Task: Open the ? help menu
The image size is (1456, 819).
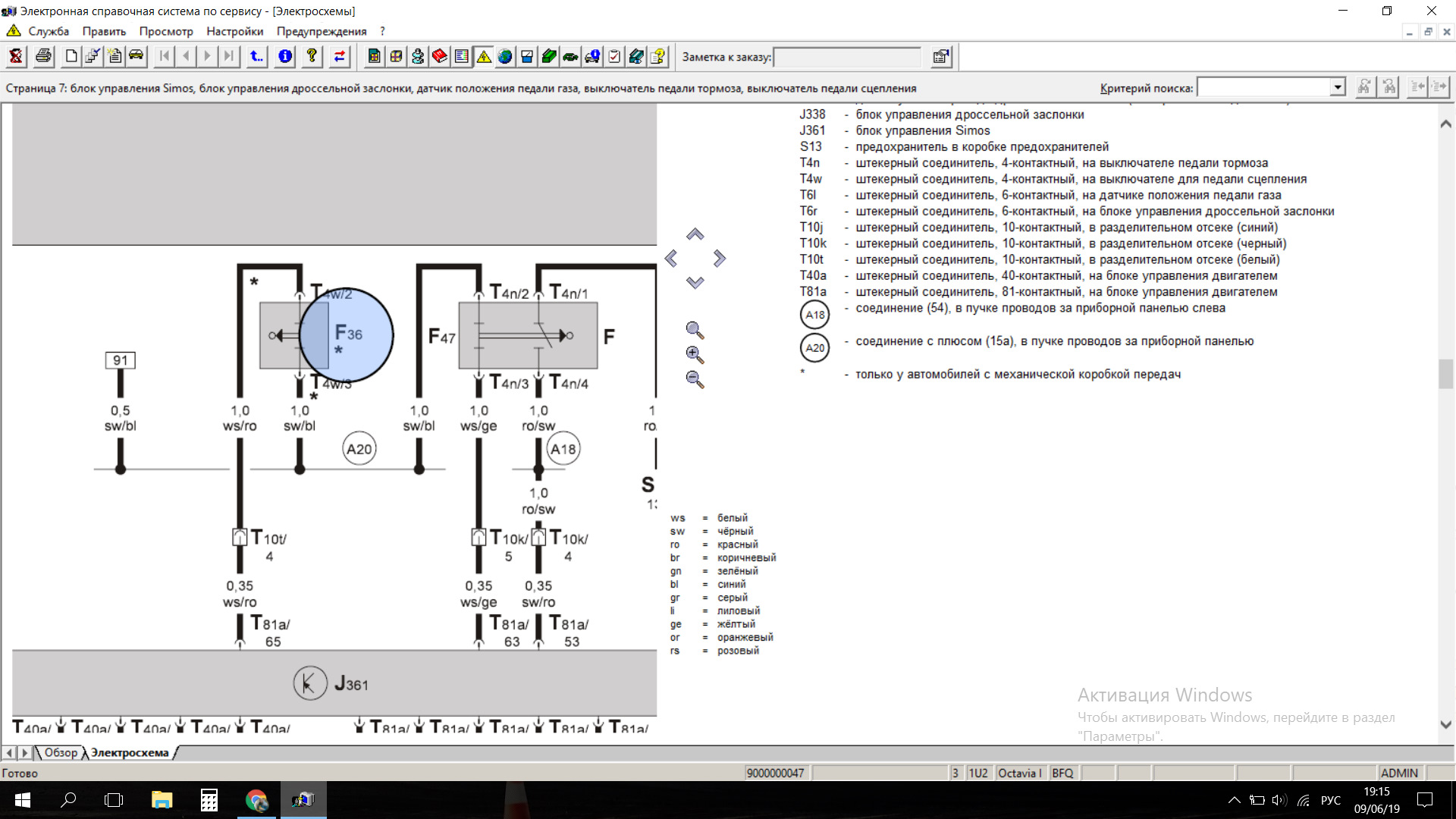Action: 383,31
